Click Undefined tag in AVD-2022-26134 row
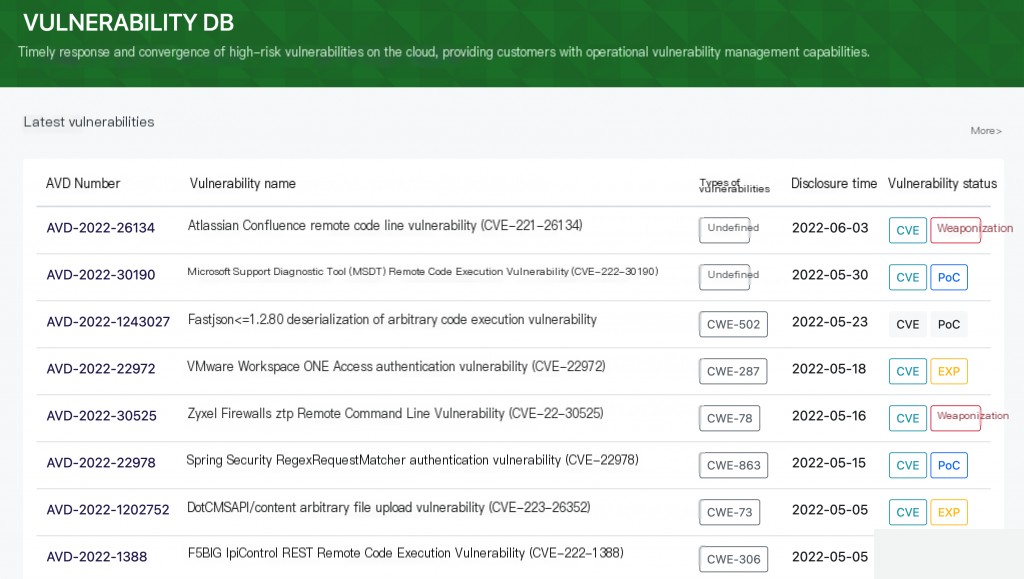 pyautogui.click(x=725, y=230)
